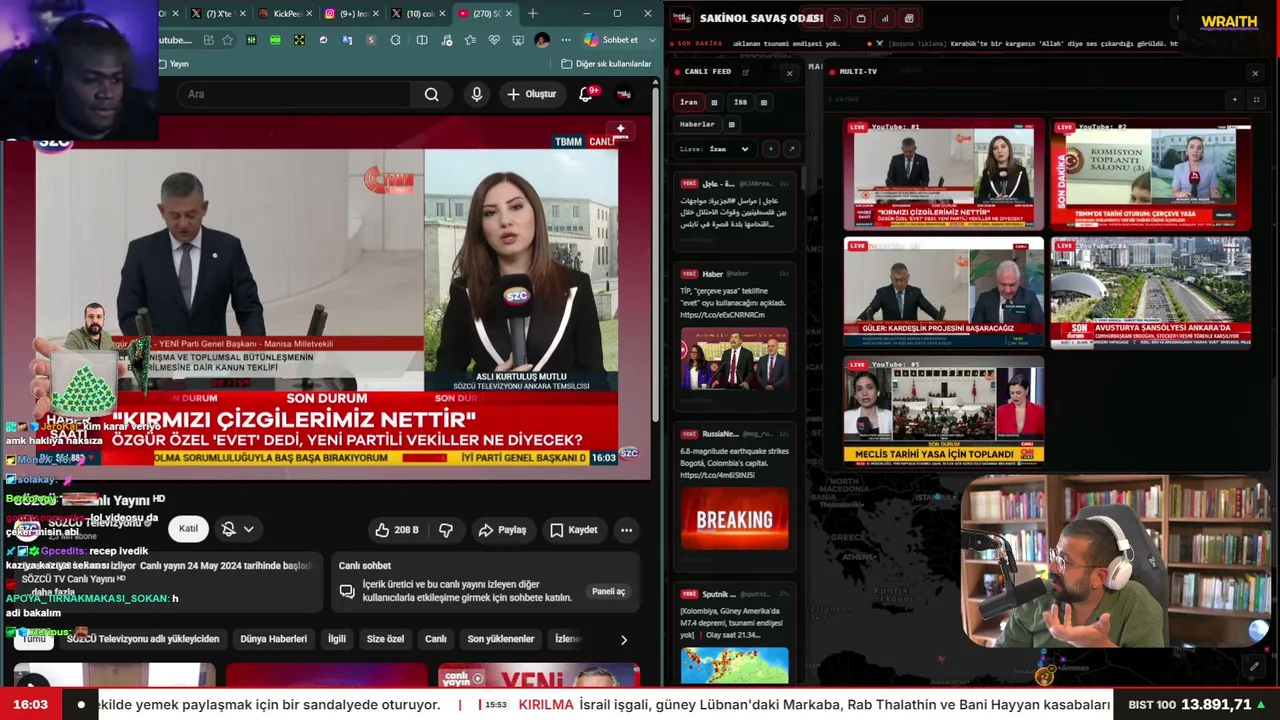Expand Multi-TV to fullscreen
Viewport: 1280px width, 720px height.
[1256, 100]
